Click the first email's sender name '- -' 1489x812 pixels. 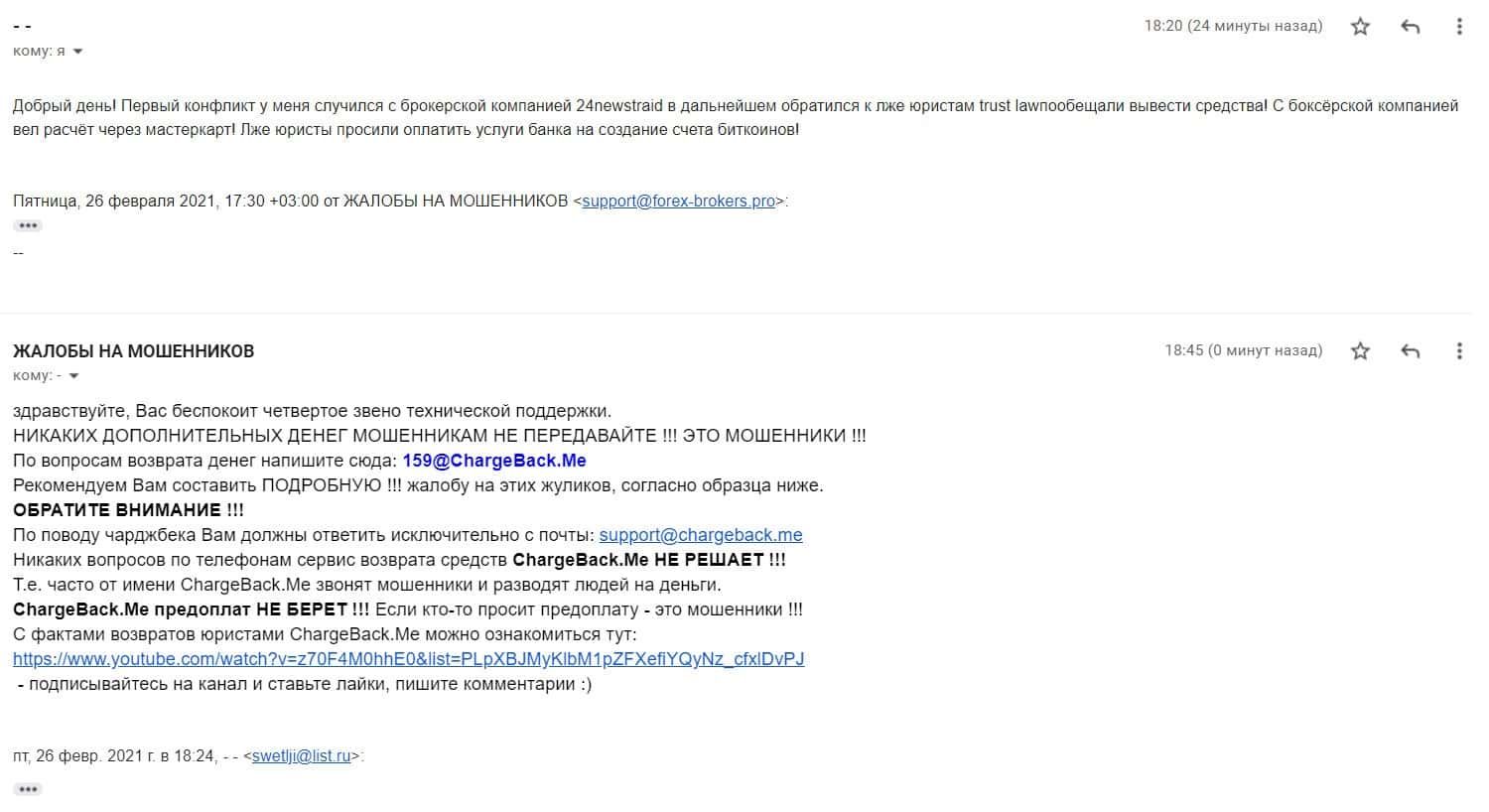(x=22, y=27)
